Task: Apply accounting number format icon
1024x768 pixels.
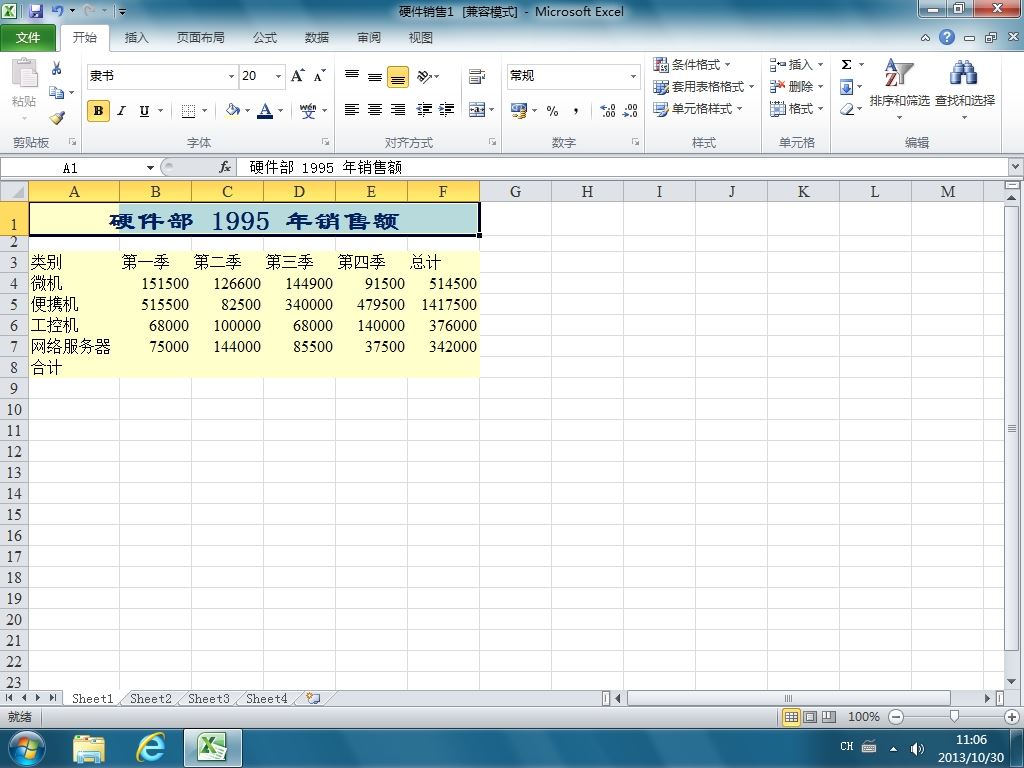Action: (519, 110)
